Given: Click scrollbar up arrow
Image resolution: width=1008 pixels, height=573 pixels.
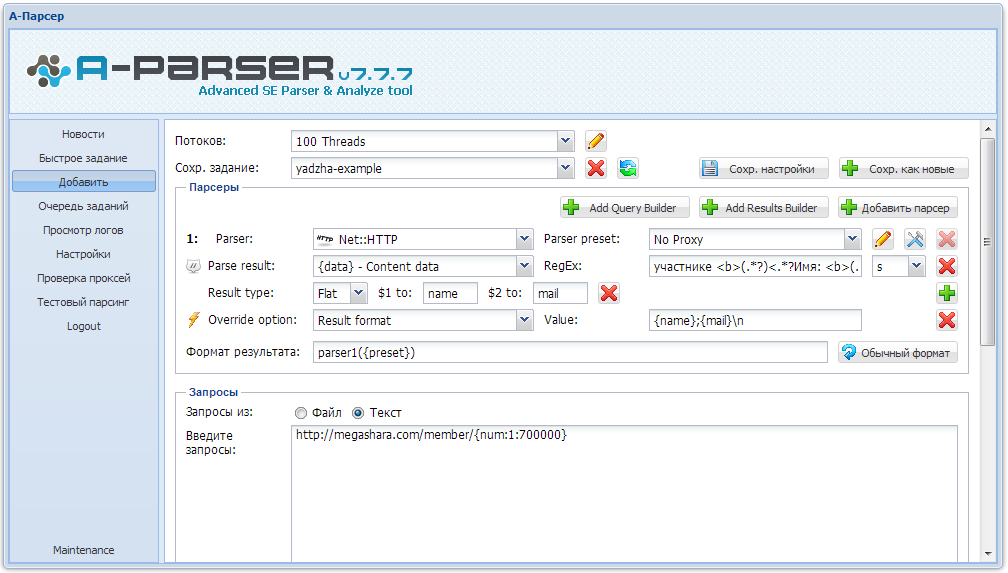Looking at the screenshot, I should (987, 129).
